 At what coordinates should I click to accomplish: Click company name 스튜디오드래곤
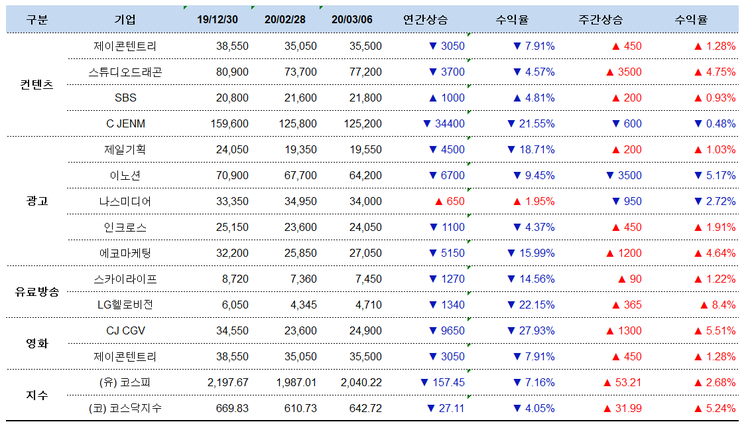[x=125, y=72]
